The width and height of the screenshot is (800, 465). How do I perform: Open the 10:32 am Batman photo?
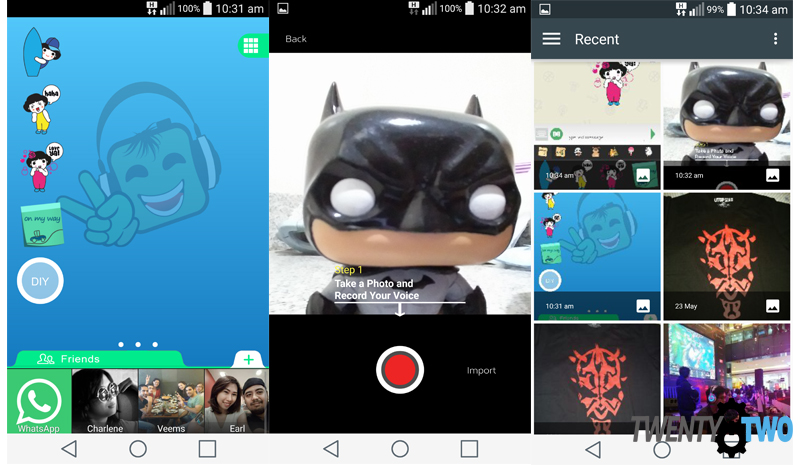(x=727, y=126)
